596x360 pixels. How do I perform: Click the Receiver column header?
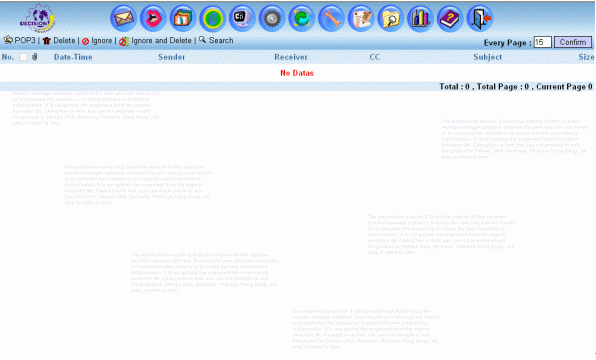[291, 57]
